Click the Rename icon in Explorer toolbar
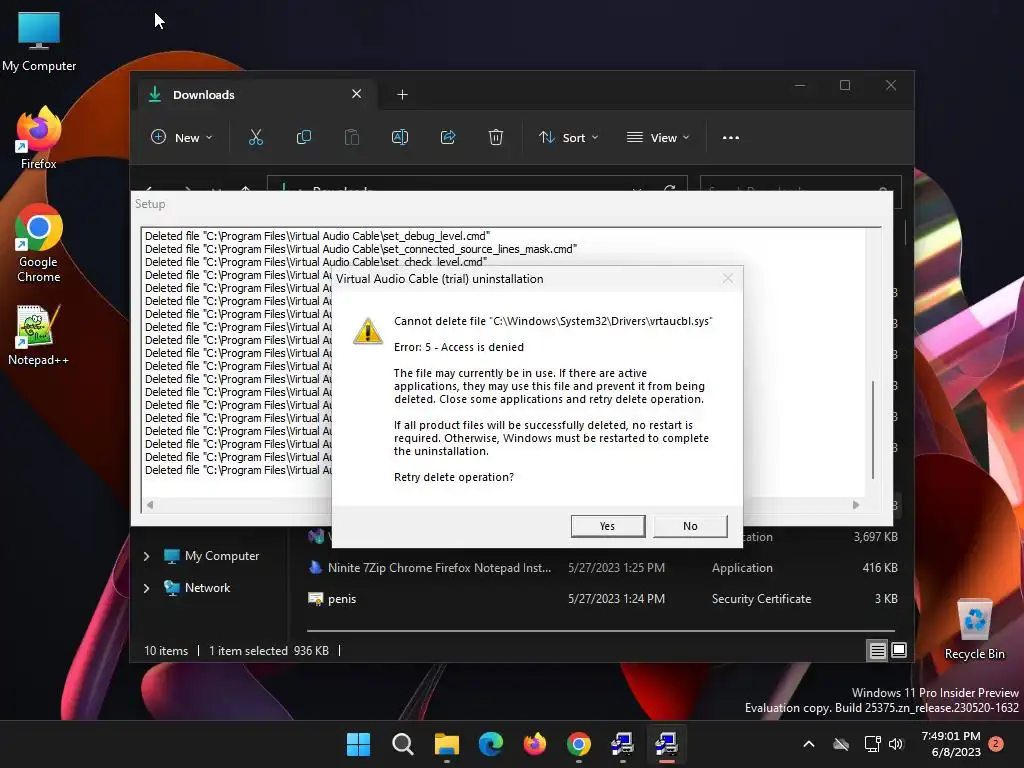Image resolution: width=1024 pixels, height=768 pixels. coord(400,138)
